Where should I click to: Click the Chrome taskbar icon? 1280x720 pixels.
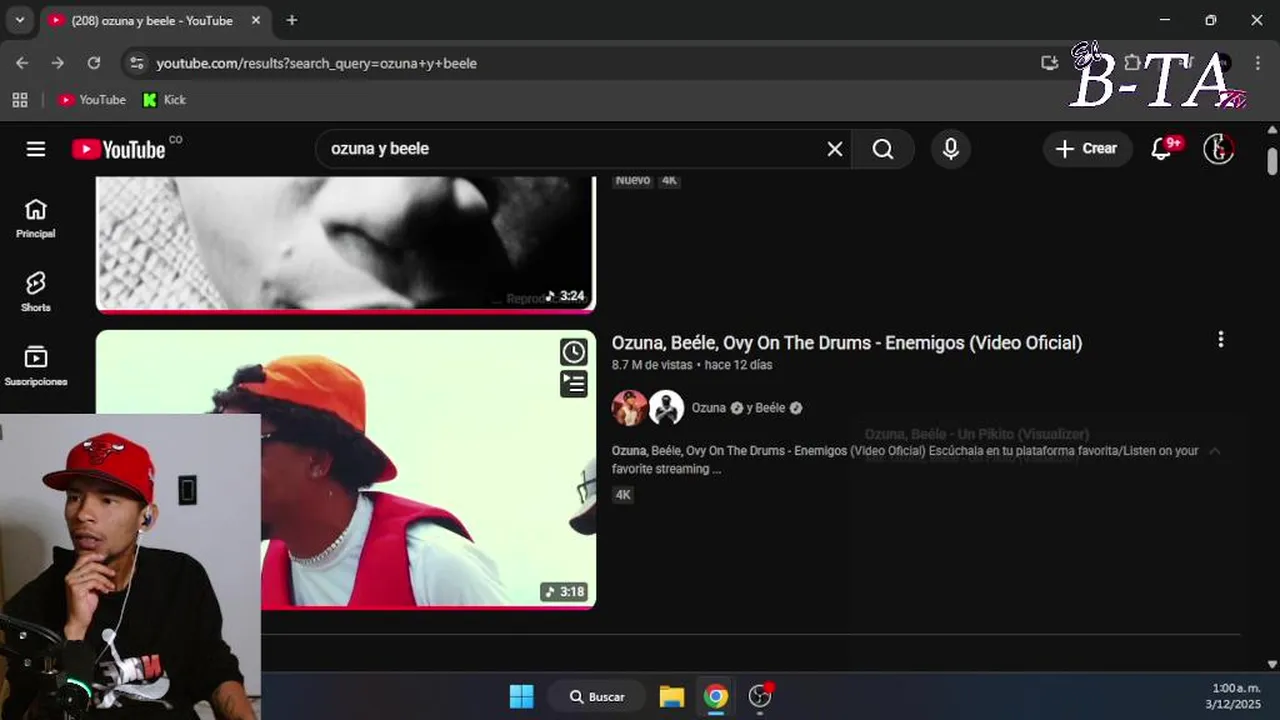(716, 697)
